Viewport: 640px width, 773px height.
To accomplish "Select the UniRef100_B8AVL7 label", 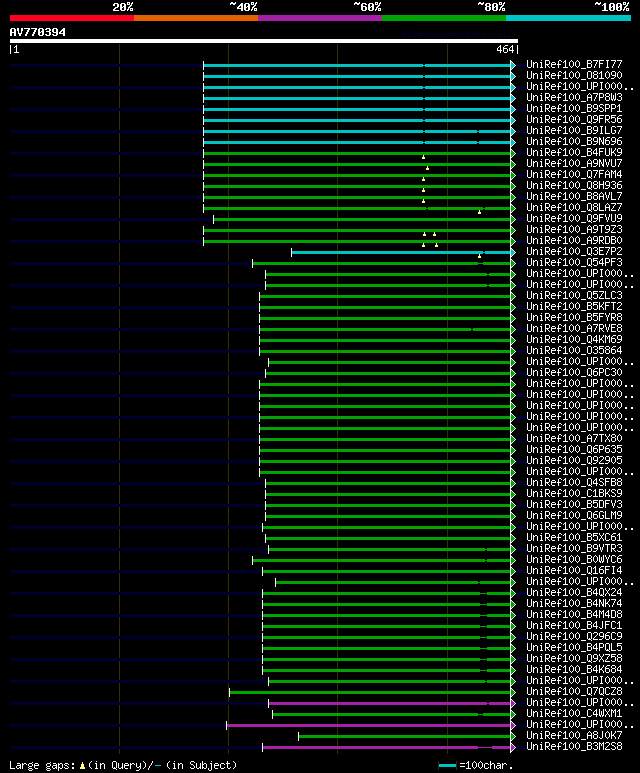I will pos(574,196).
